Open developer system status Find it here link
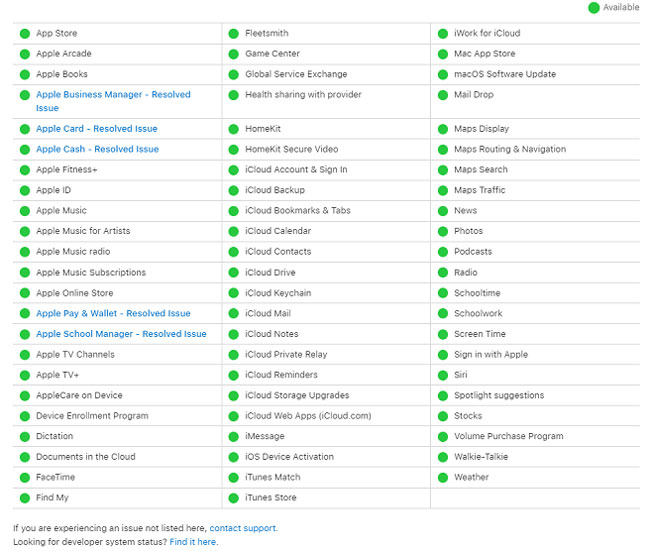The image size is (650, 551). point(193,542)
